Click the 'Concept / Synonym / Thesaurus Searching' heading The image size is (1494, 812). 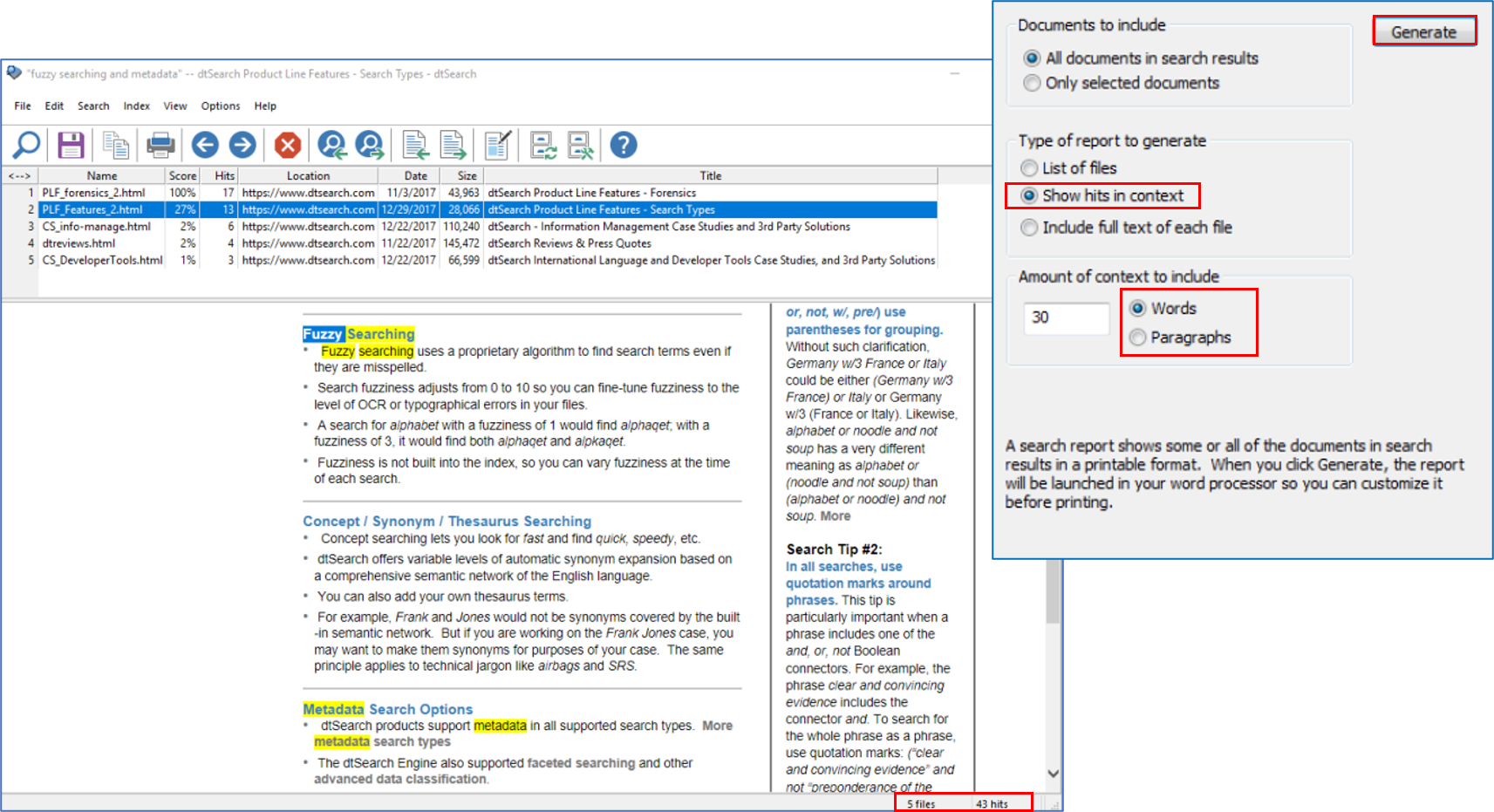tap(447, 522)
